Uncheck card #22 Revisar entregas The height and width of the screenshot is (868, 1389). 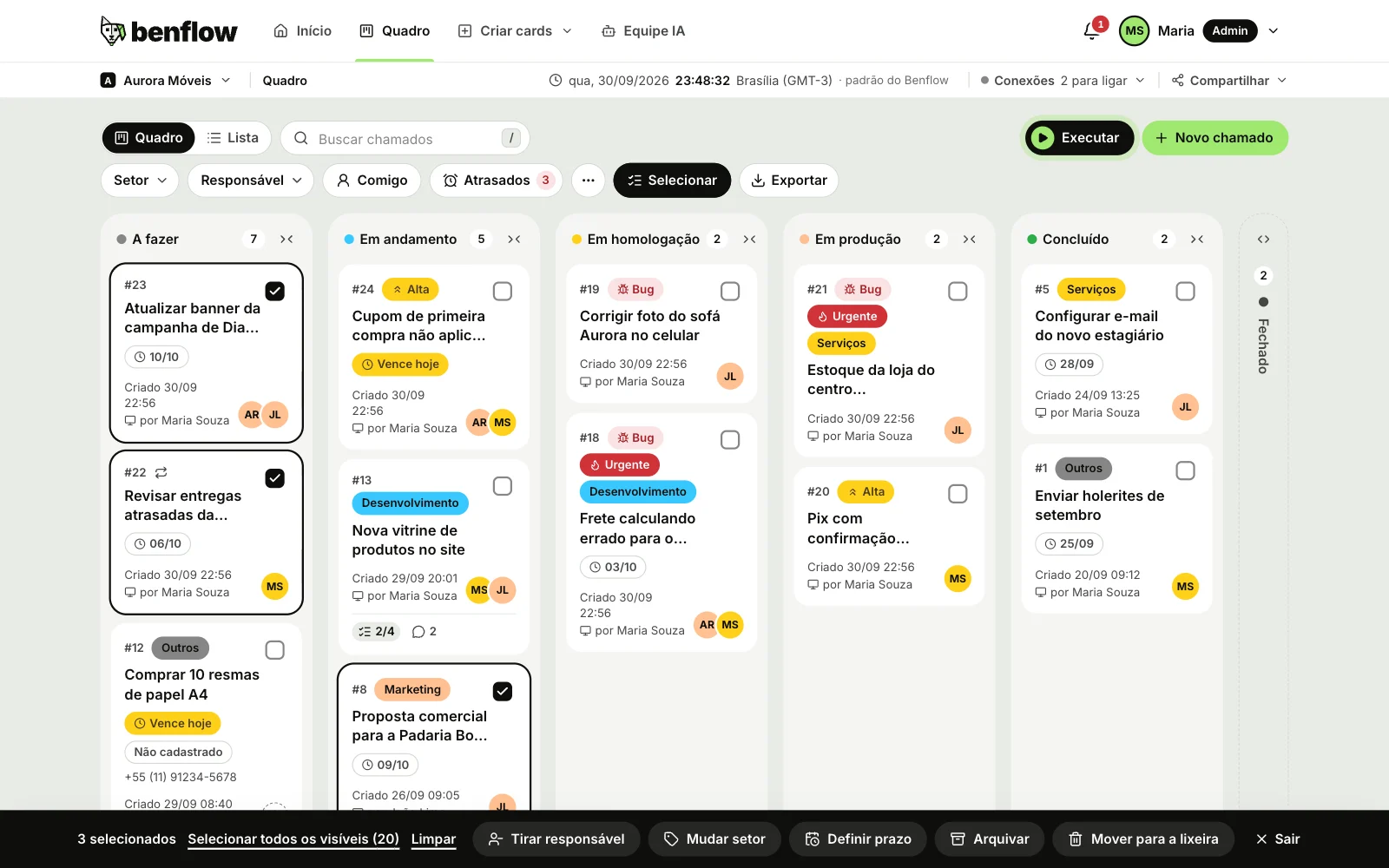[275, 478]
